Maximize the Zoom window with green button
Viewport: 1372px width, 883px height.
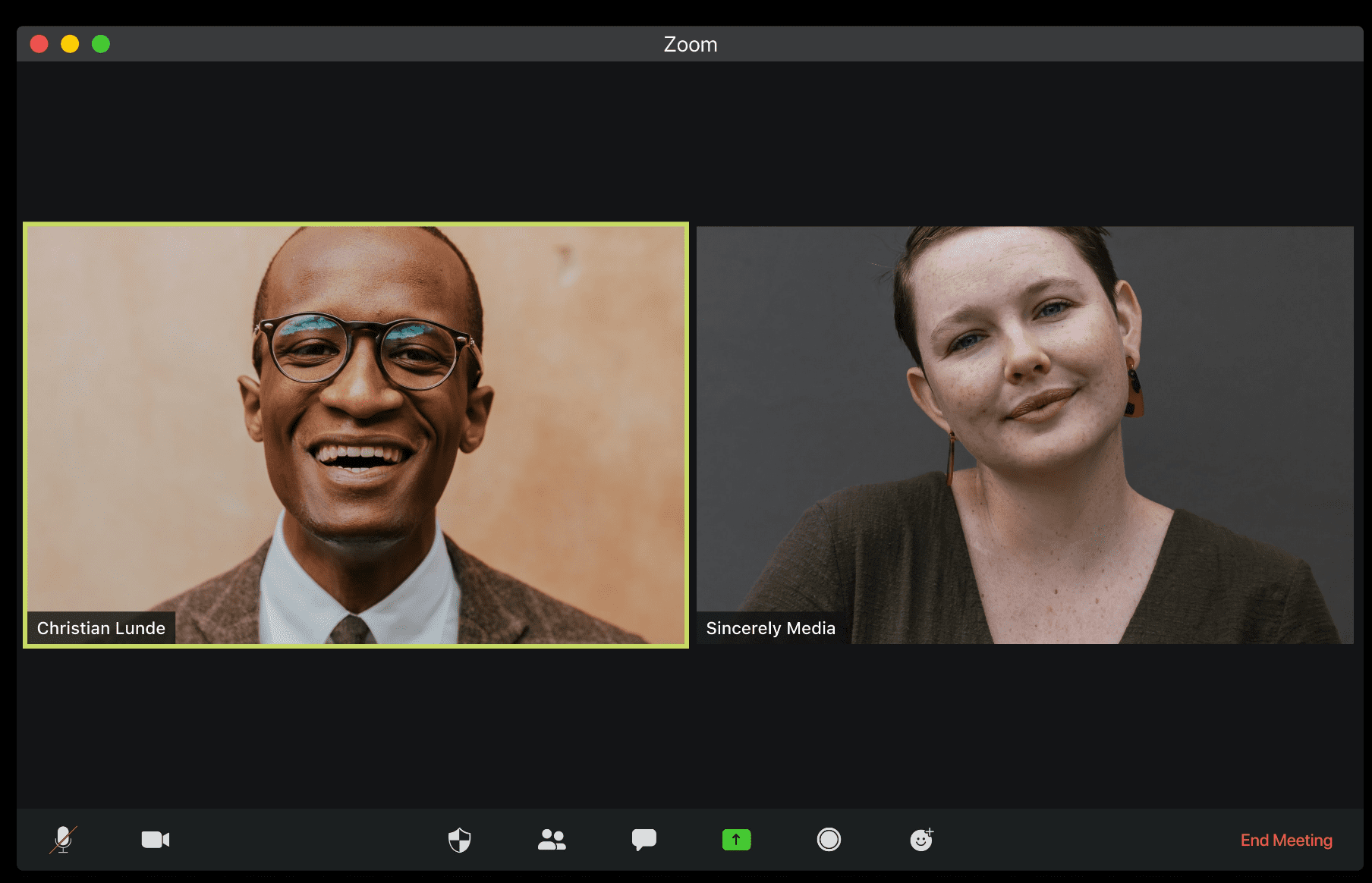click(x=101, y=44)
